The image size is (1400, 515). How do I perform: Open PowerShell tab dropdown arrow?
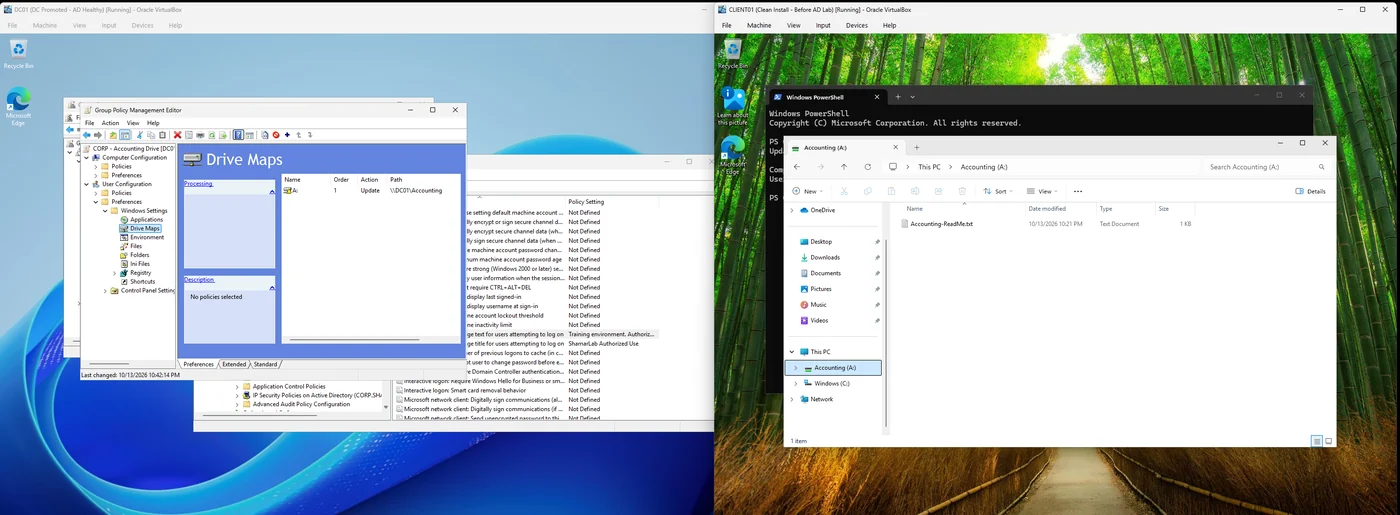[912, 97]
